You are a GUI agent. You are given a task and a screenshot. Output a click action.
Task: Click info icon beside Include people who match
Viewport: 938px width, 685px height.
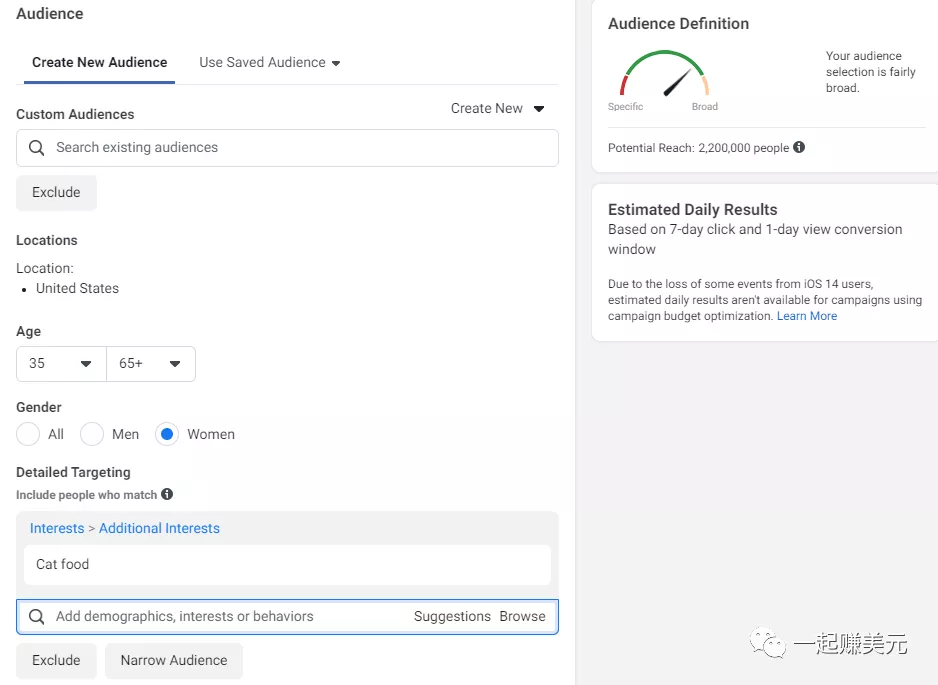pos(167,495)
